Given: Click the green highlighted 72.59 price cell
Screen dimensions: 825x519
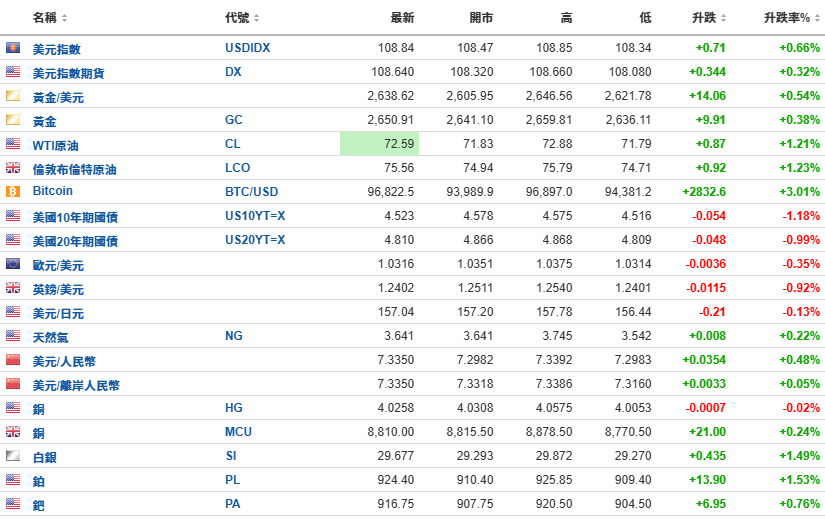Looking at the screenshot, I should click(x=379, y=145).
